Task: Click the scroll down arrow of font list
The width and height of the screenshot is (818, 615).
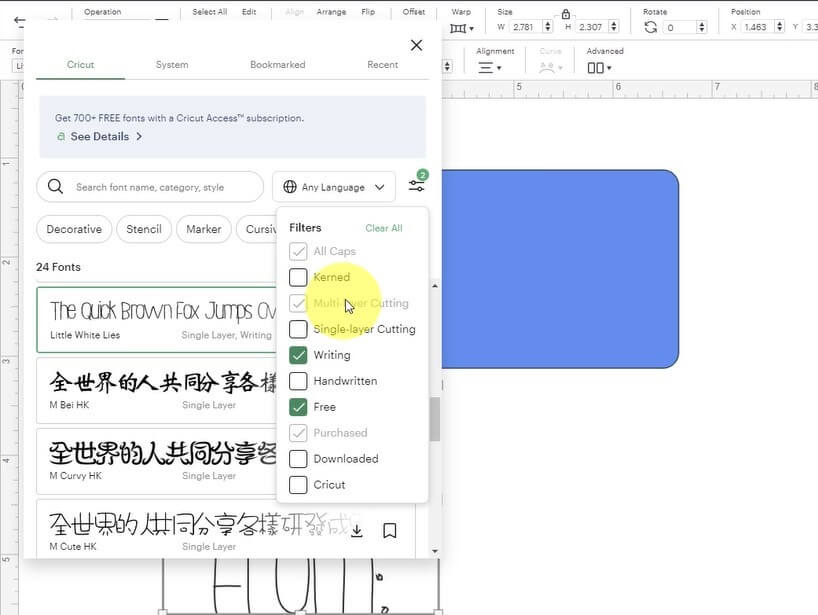Action: (435, 551)
